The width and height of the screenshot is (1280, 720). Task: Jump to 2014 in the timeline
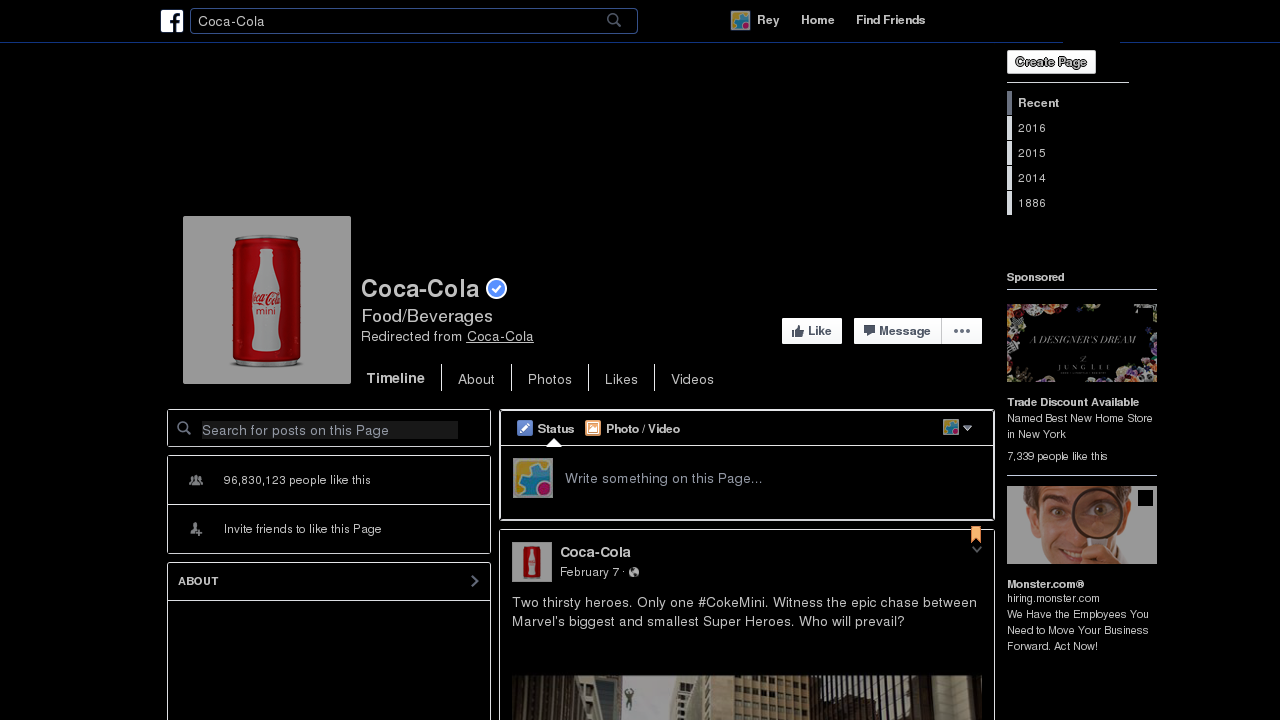coord(1032,178)
